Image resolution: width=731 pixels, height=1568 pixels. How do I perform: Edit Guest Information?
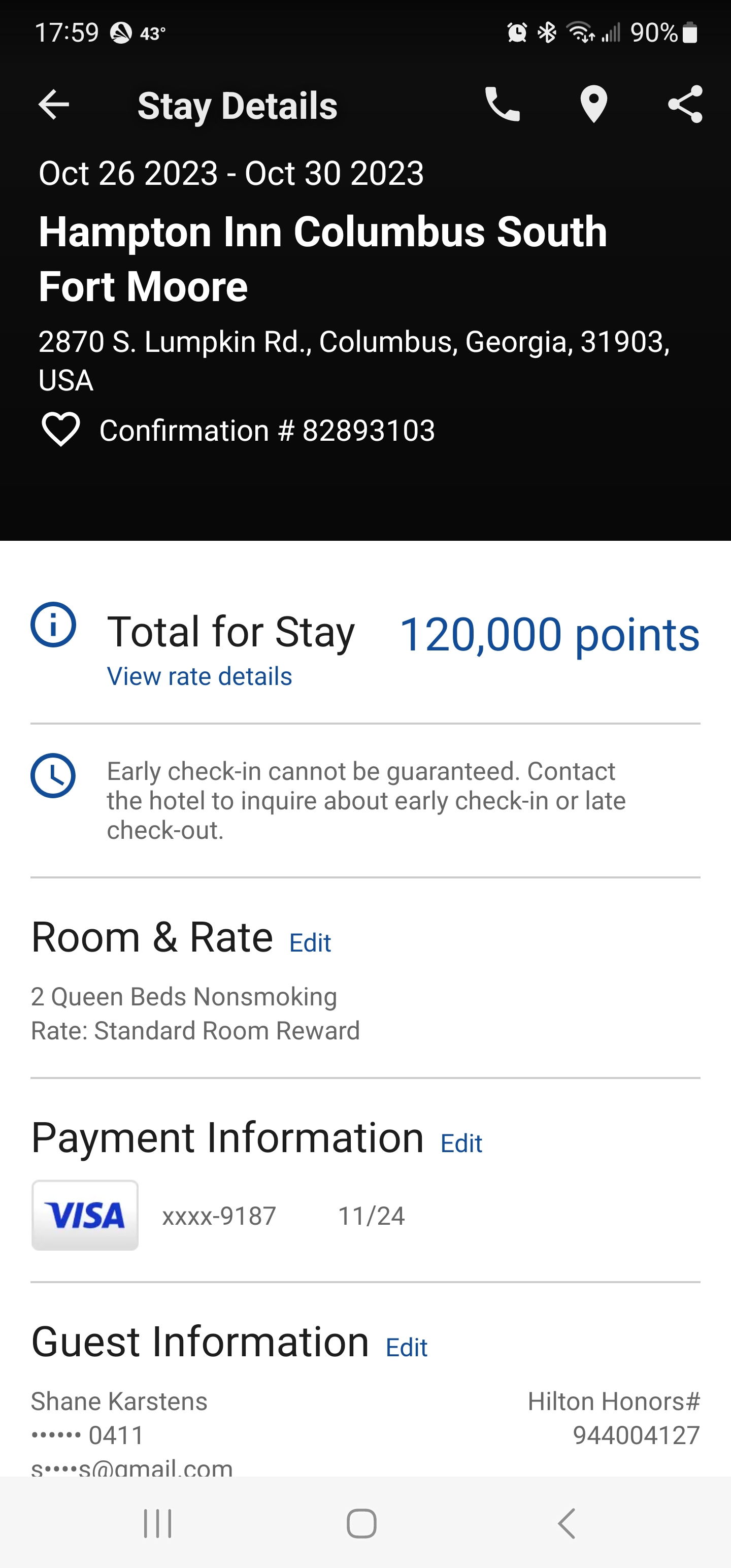(407, 1348)
